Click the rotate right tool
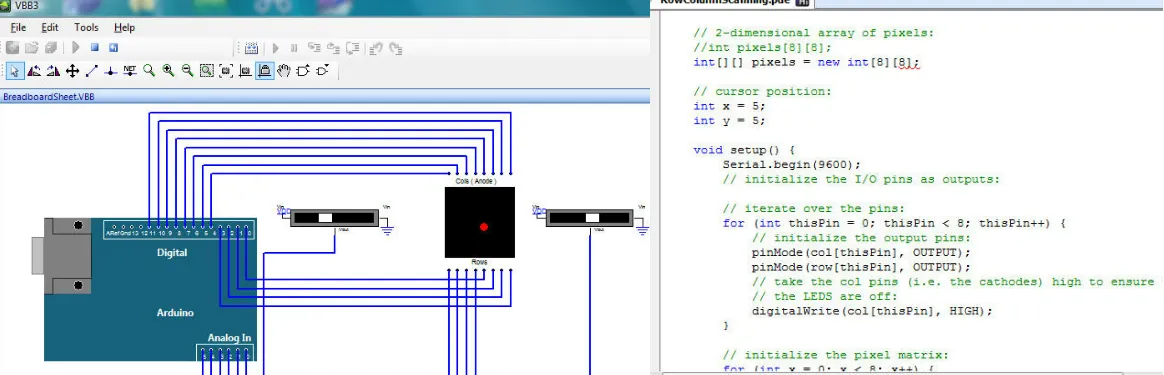This screenshot has height=375, width=1164. pyautogui.click(x=53, y=71)
